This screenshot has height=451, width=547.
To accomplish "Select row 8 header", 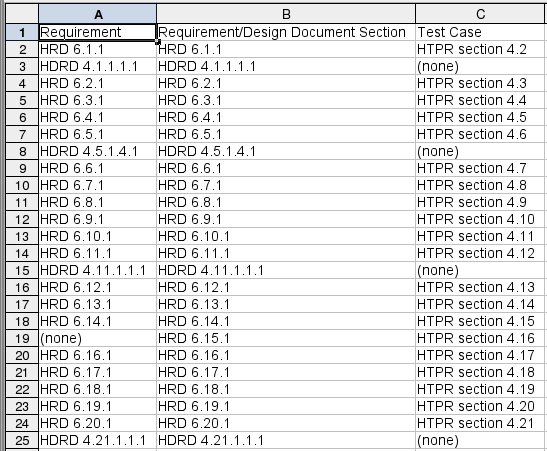I will click(22, 151).
